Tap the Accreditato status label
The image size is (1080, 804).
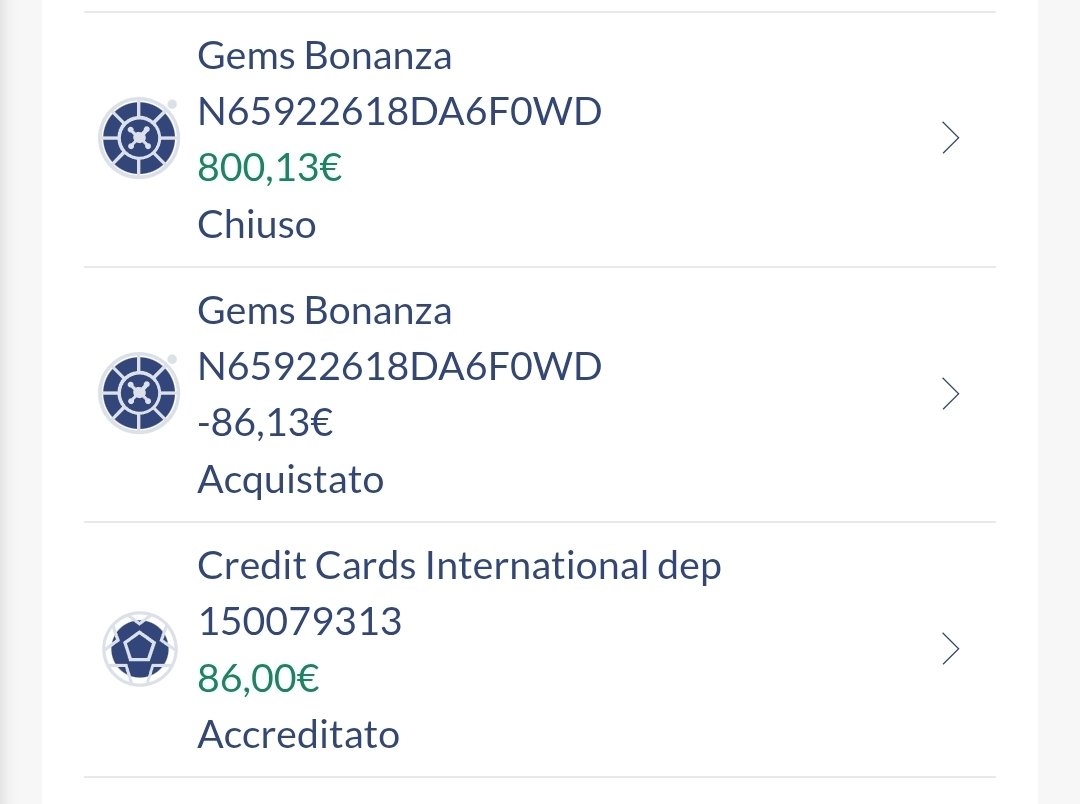[x=299, y=735]
